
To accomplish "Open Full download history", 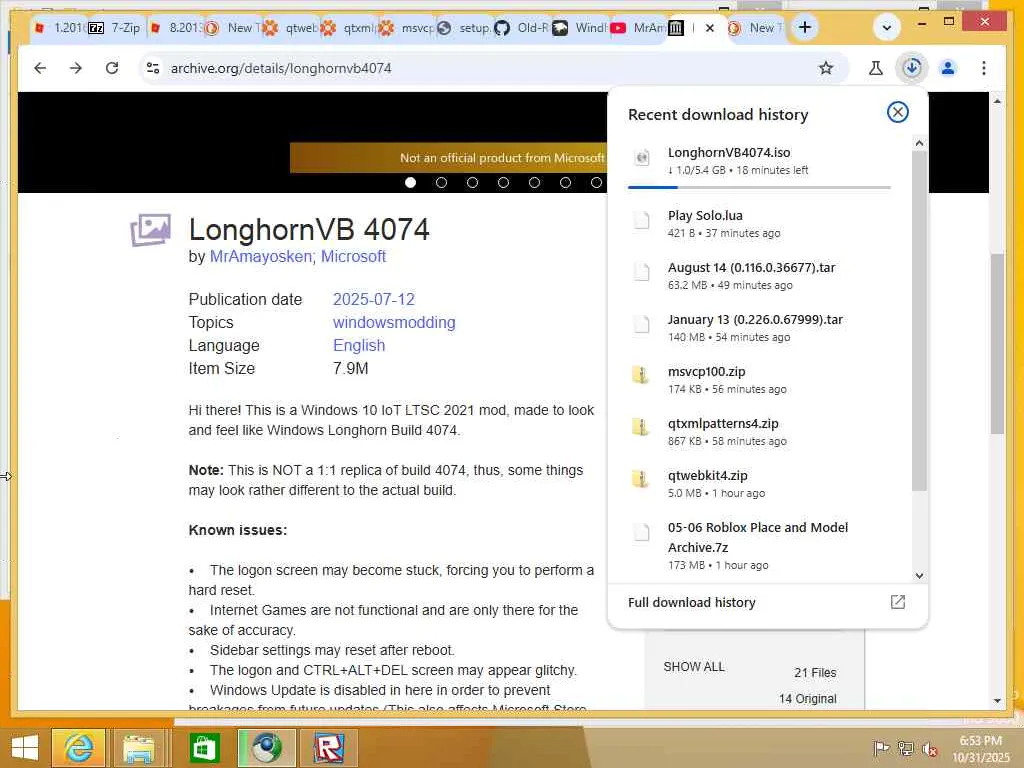I will [x=692, y=603].
